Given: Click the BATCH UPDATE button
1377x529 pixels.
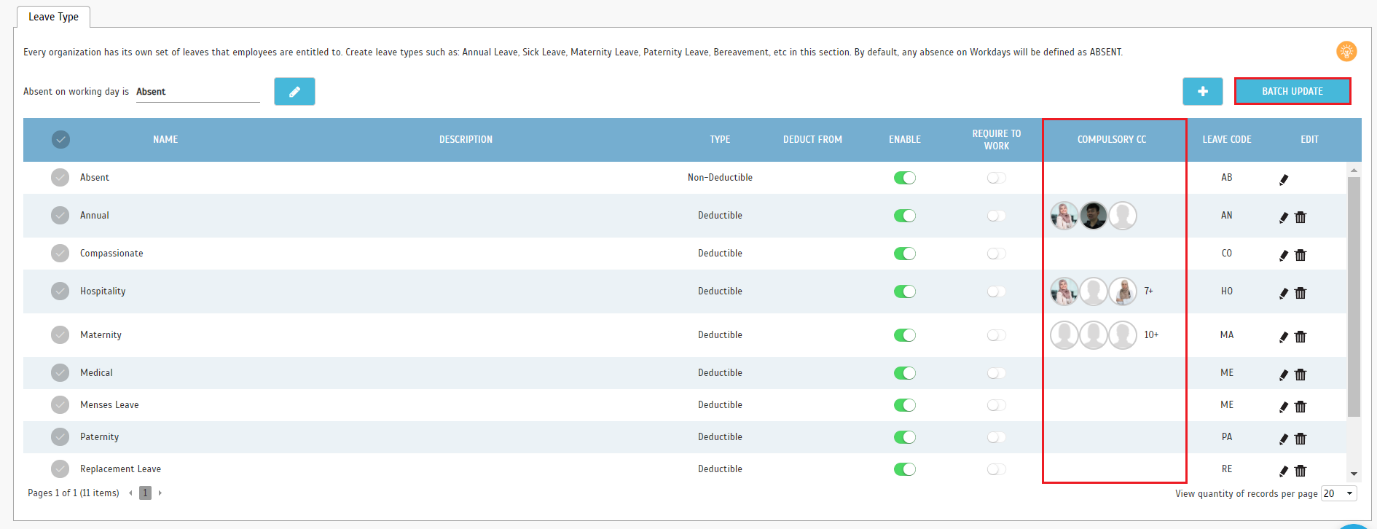Looking at the screenshot, I should pos(1292,91).
